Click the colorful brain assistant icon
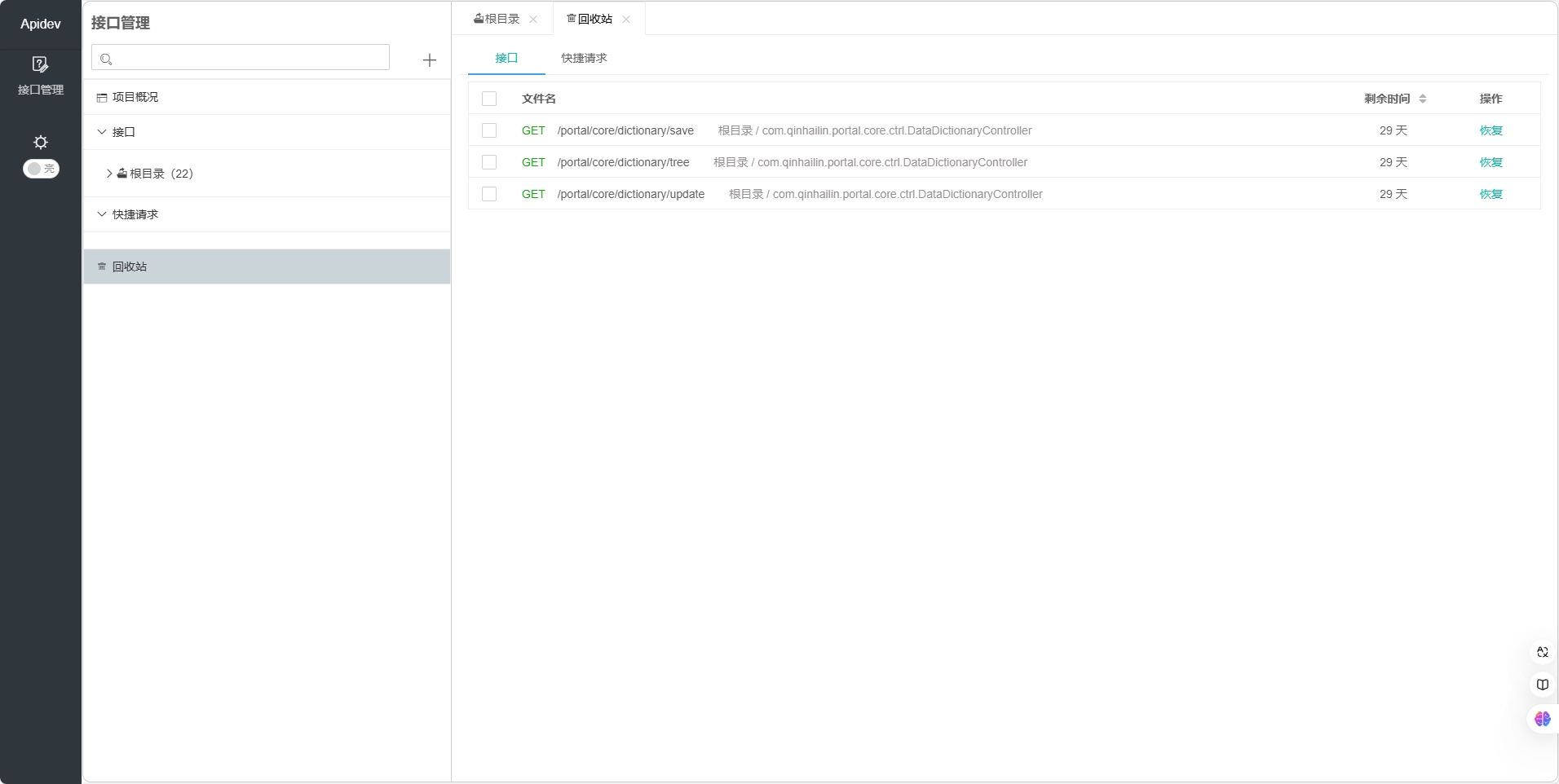 pos(1542,719)
